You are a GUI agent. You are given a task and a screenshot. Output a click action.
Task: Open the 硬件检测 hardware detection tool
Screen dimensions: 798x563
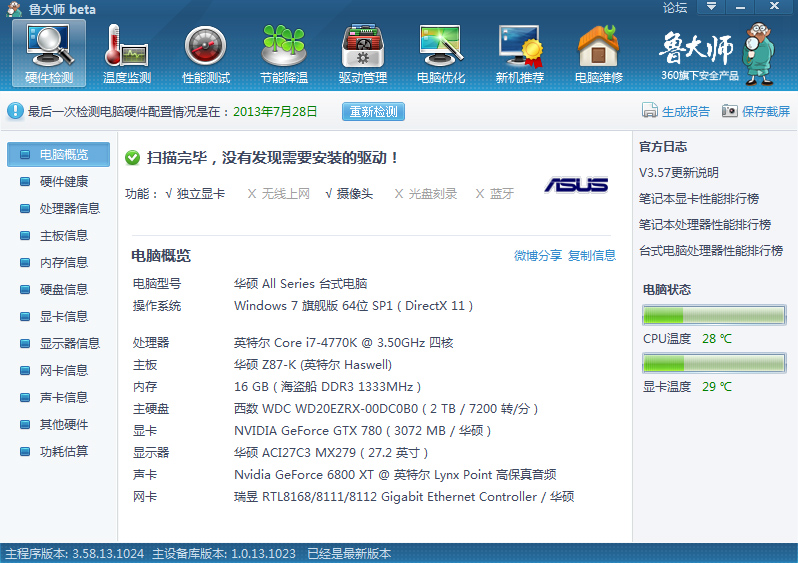click(49, 53)
